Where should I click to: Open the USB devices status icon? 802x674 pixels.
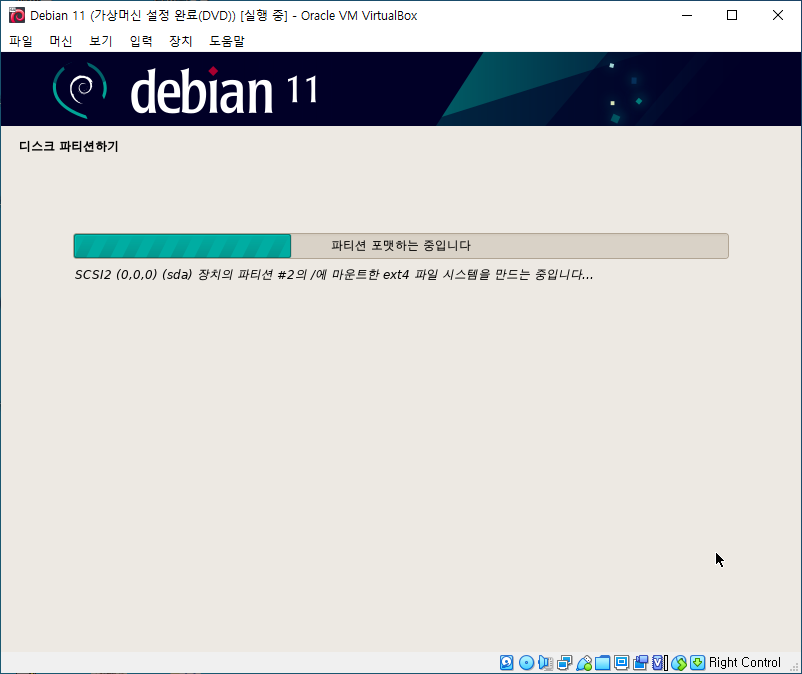(584, 663)
